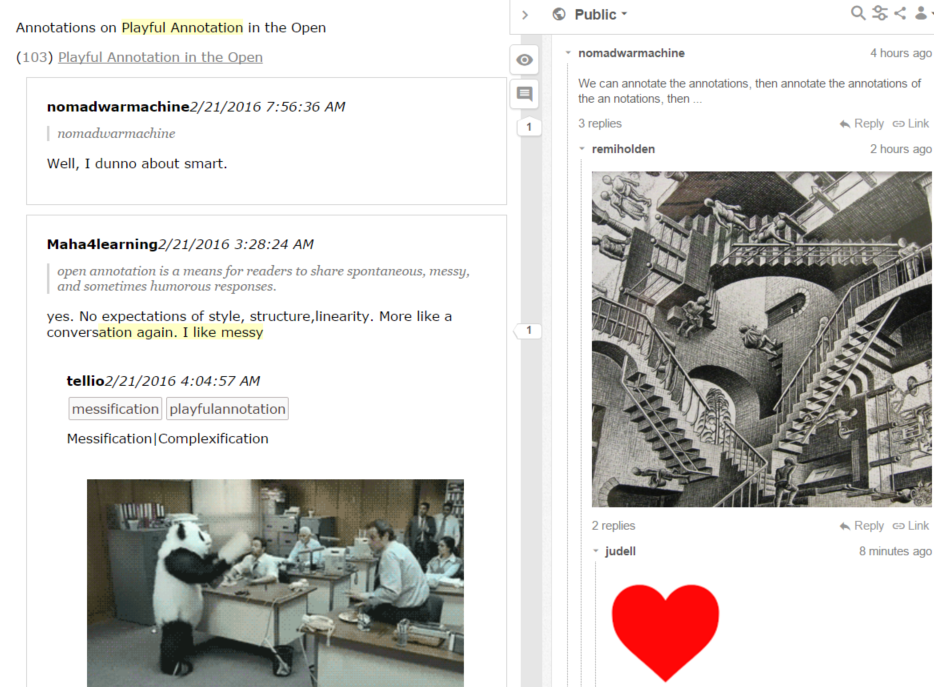Click the Maha4learning author name
The height and width of the screenshot is (687, 934).
102,244
